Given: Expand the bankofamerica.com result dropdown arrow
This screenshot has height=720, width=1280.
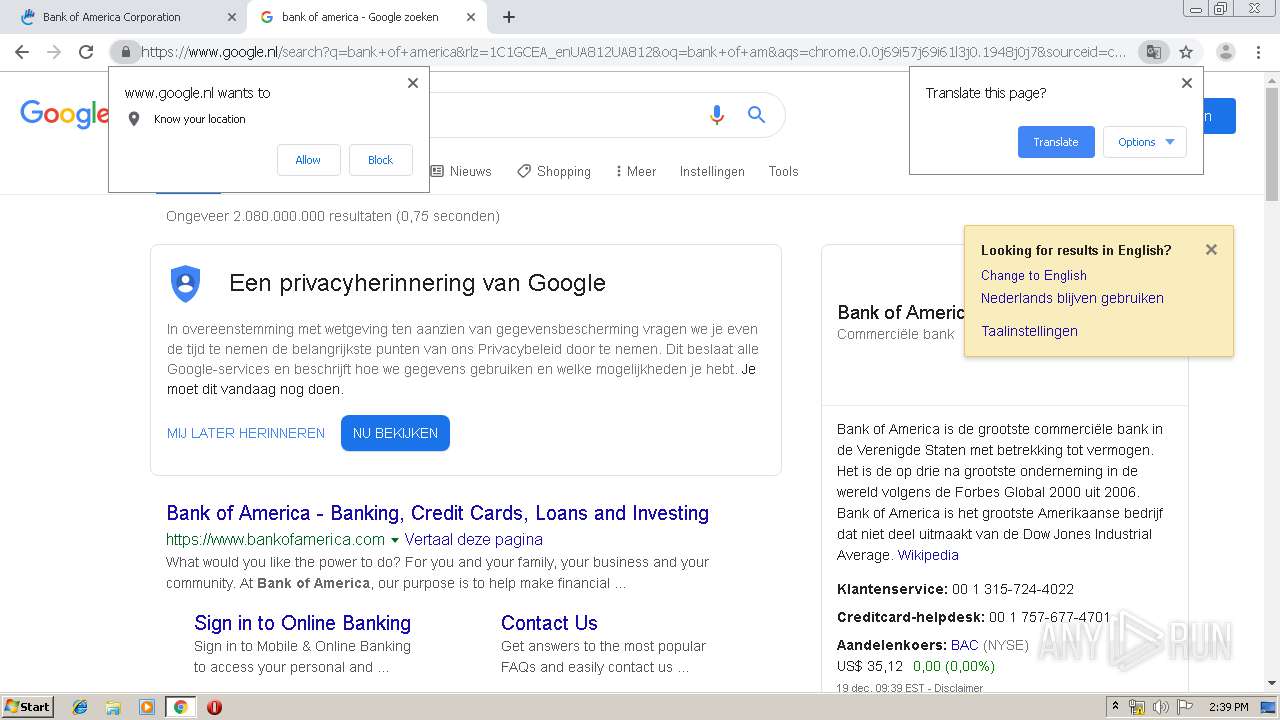Looking at the screenshot, I should click(395, 540).
